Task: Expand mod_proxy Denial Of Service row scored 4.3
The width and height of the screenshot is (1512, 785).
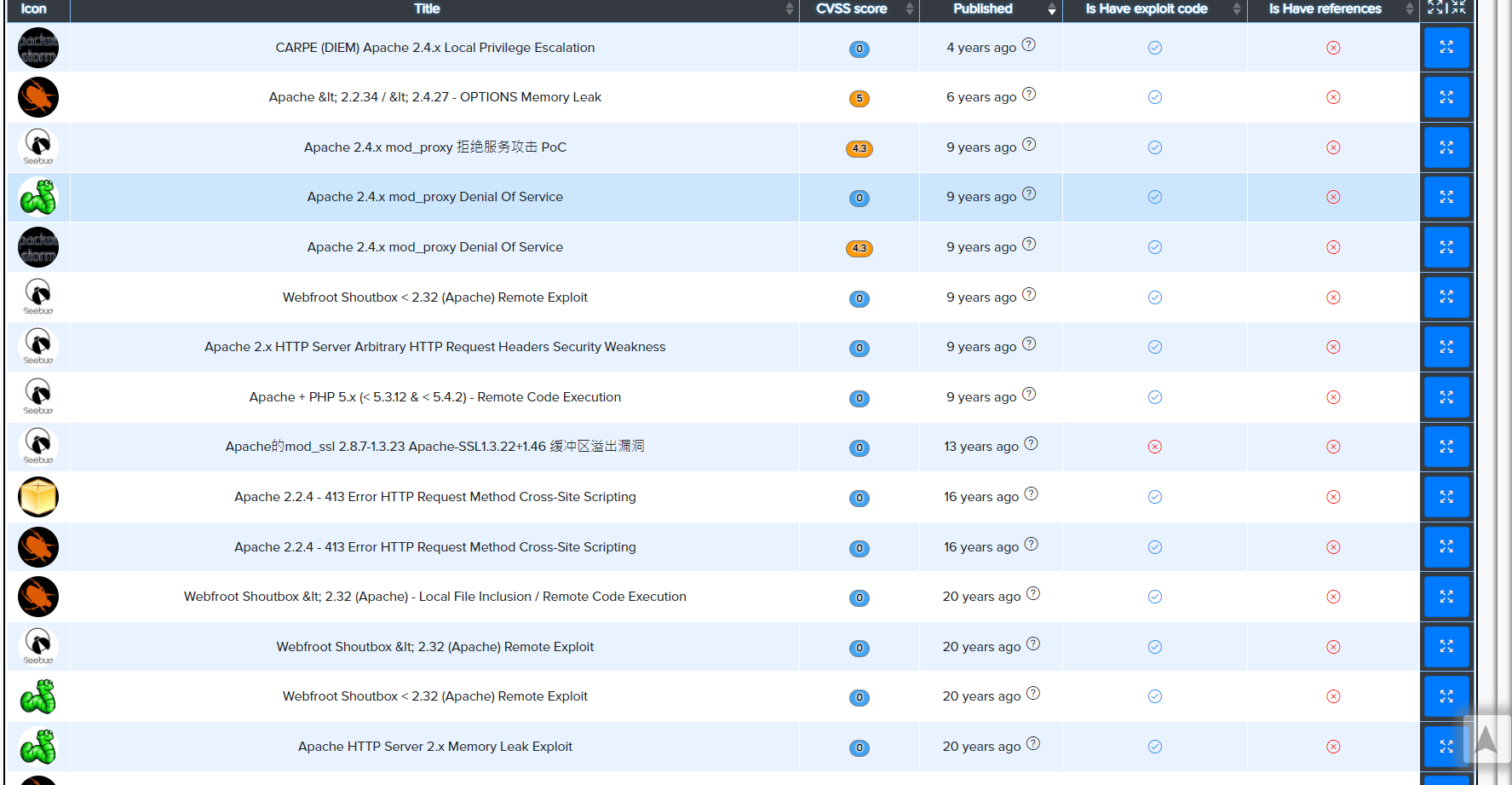Action: pos(1446,247)
